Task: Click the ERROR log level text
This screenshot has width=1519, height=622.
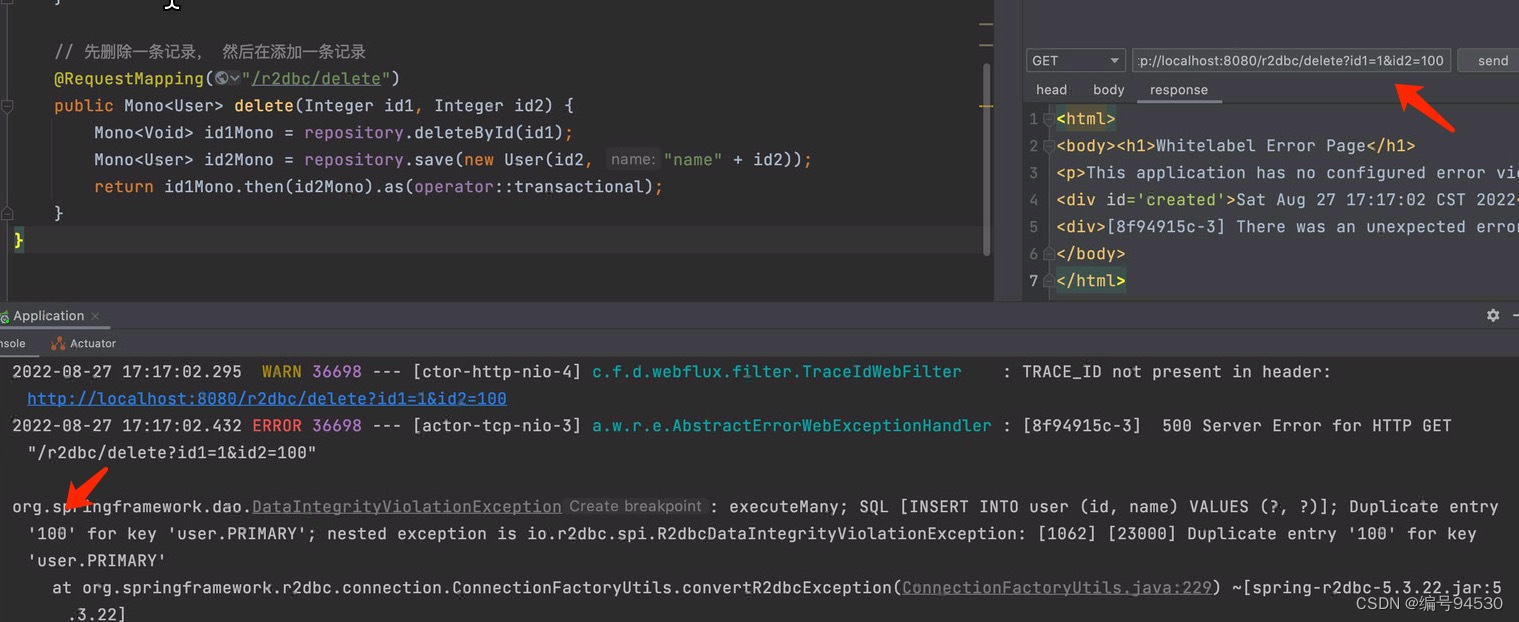Action: coord(277,426)
